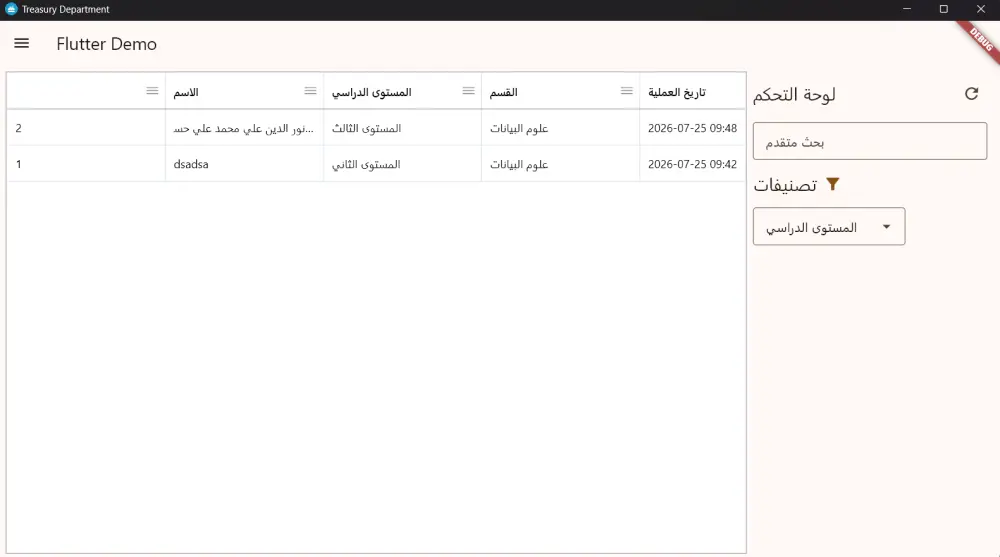Click the filter funnel icon beside تصنيفات
This screenshot has height=557, width=1000.
(x=833, y=184)
